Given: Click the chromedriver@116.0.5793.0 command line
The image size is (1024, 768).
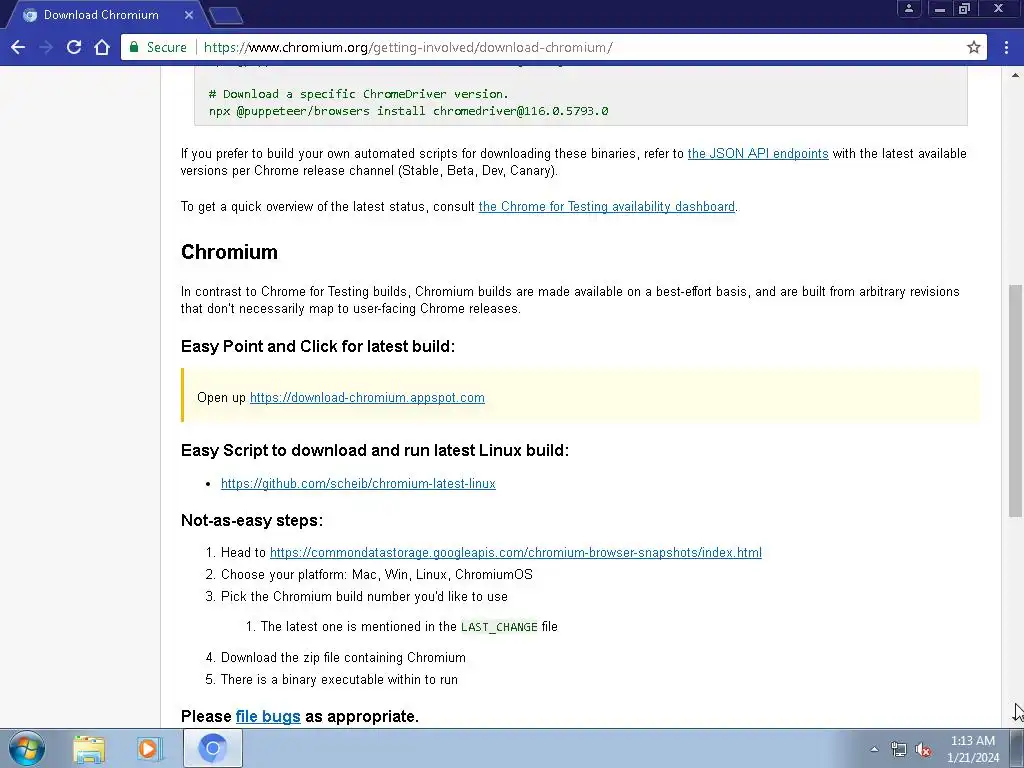Looking at the screenshot, I should 409,111.
